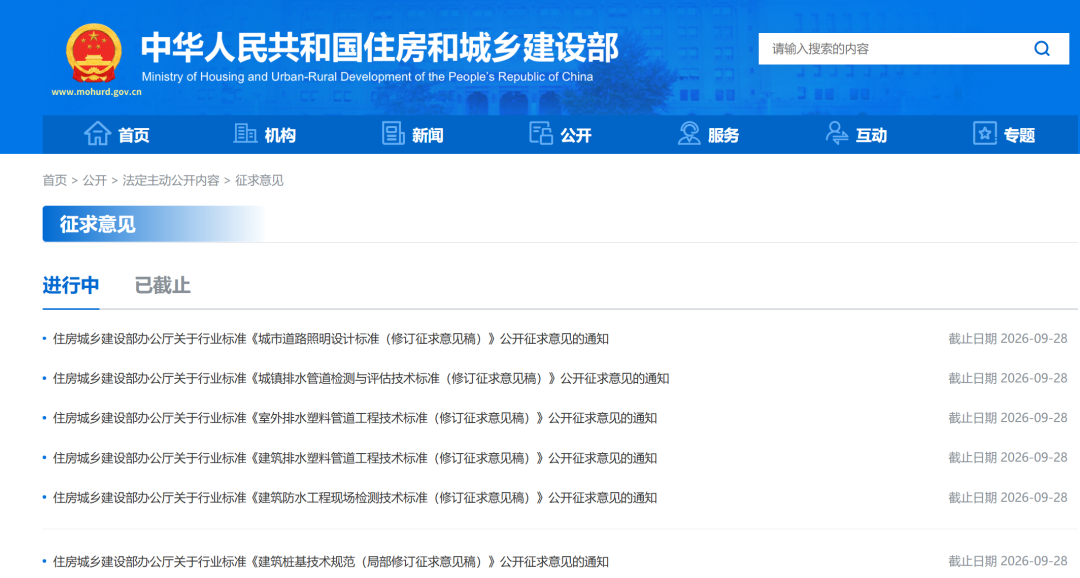The image size is (1080, 578).
Task: Open the notice about 城镇排水管道检测与评估技术标准
Action: click(361, 379)
